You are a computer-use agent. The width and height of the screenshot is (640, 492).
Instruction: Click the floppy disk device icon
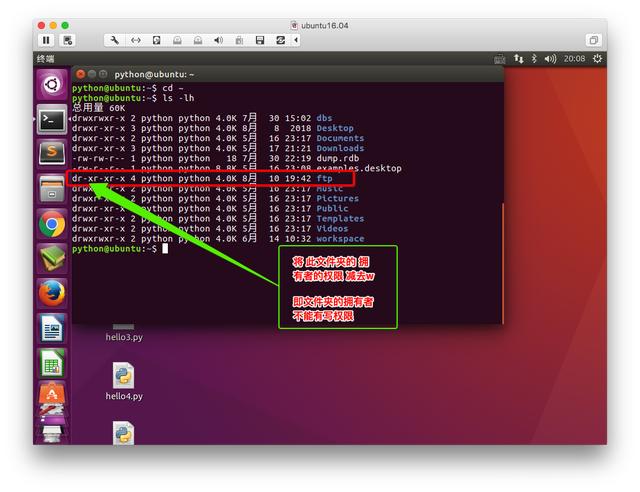tap(260, 40)
